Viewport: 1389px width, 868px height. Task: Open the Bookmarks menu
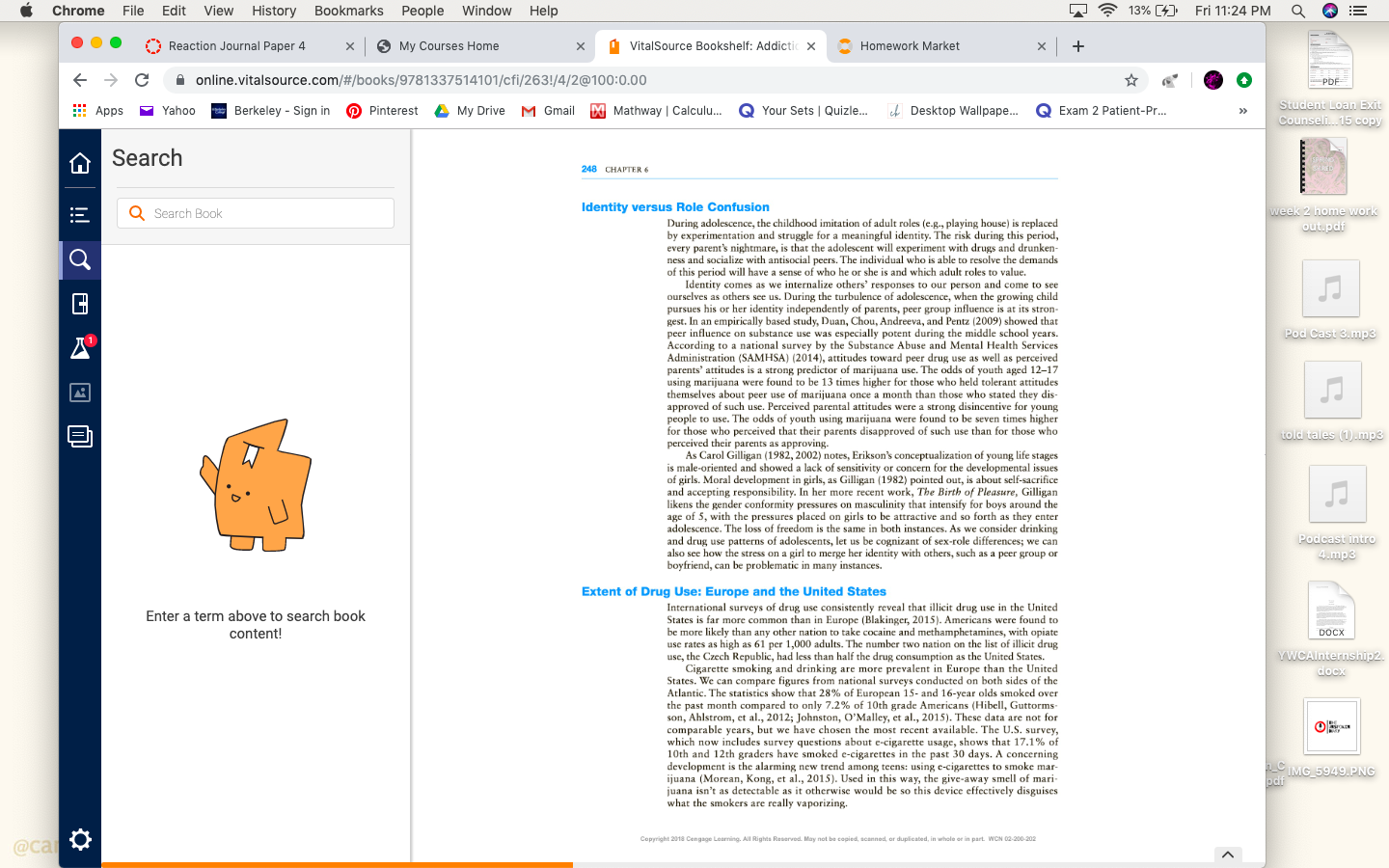point(349,11)
